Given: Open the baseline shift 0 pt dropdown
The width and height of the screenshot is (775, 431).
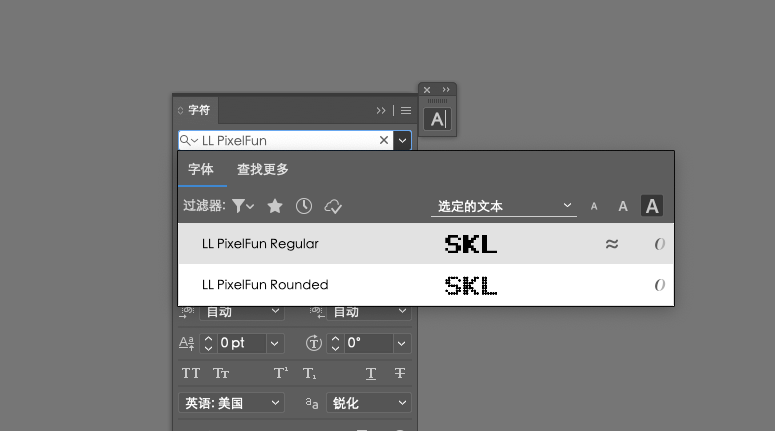Looking at the screenshot, I should (x=275, y=344).
